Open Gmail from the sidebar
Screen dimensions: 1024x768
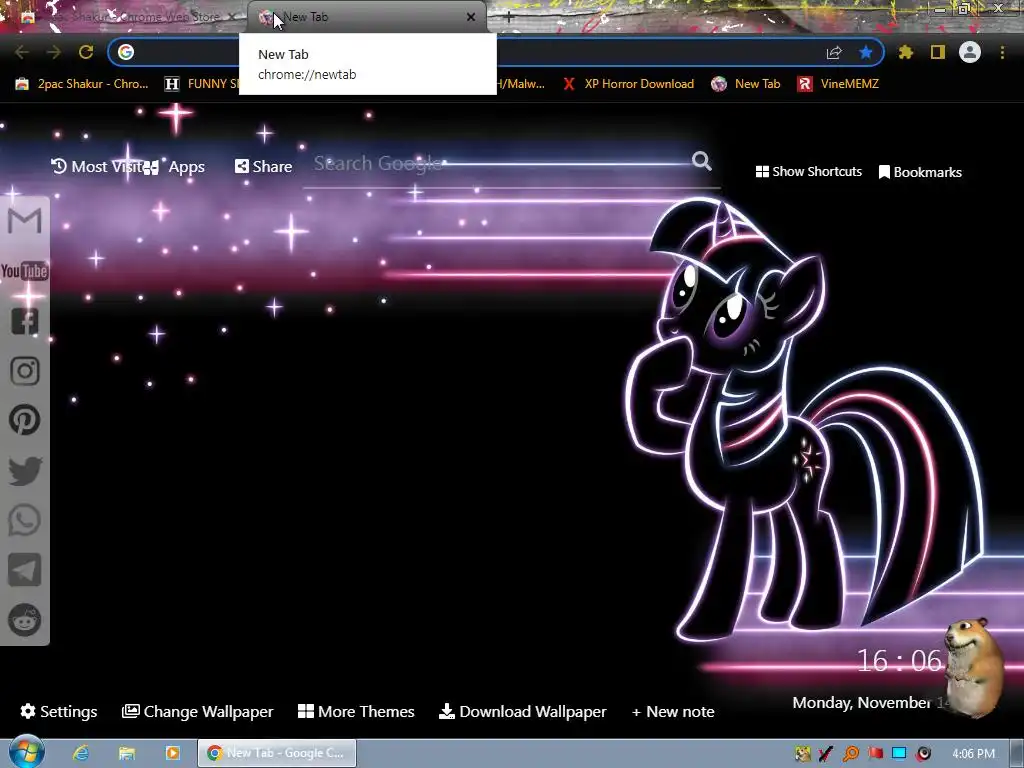25,221
